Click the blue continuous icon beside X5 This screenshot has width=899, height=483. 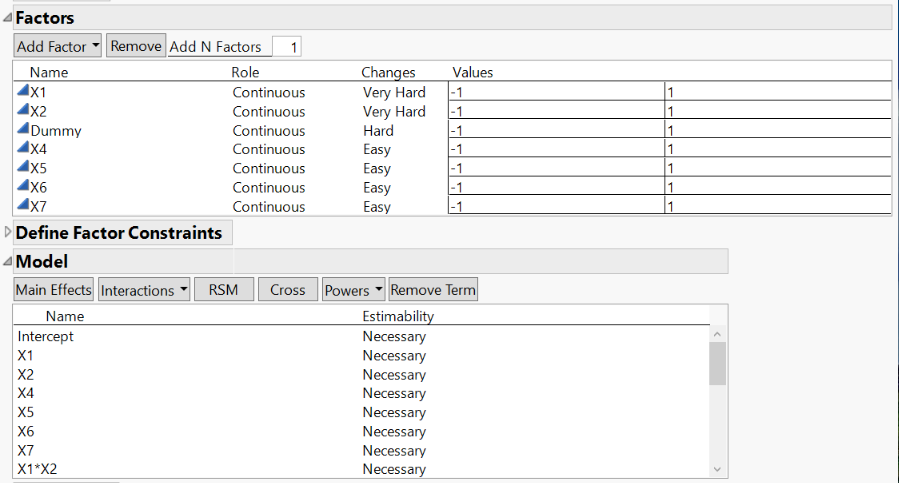[x=23, y=167]
